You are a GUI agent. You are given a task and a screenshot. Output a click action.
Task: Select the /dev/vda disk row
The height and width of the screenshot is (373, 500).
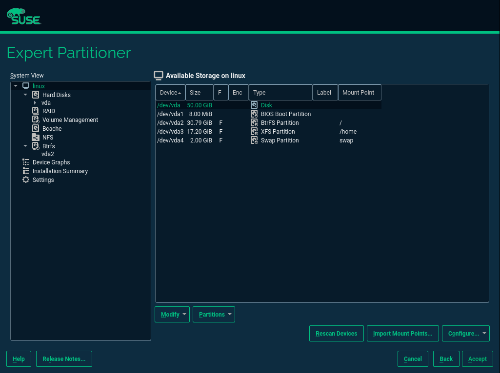point(269,105)
